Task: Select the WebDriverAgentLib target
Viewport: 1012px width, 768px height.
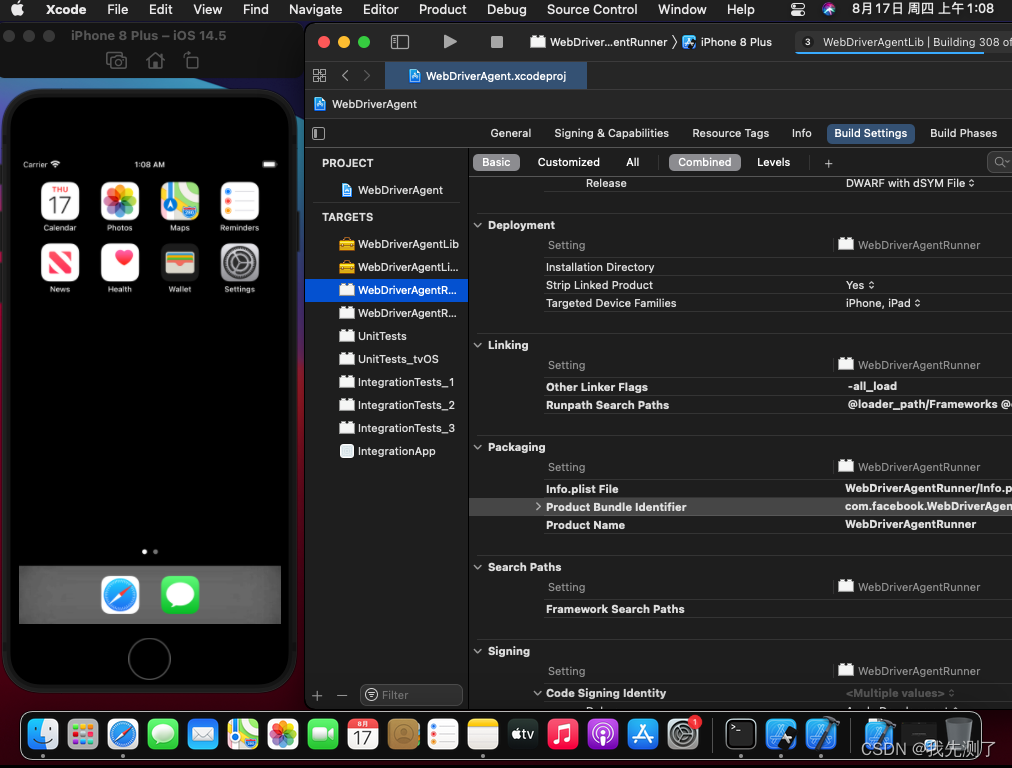Action: [407, 244]
